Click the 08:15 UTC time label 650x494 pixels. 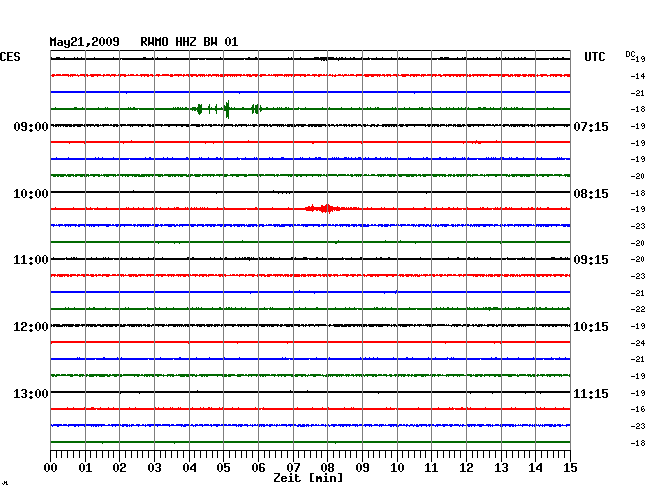591,194
